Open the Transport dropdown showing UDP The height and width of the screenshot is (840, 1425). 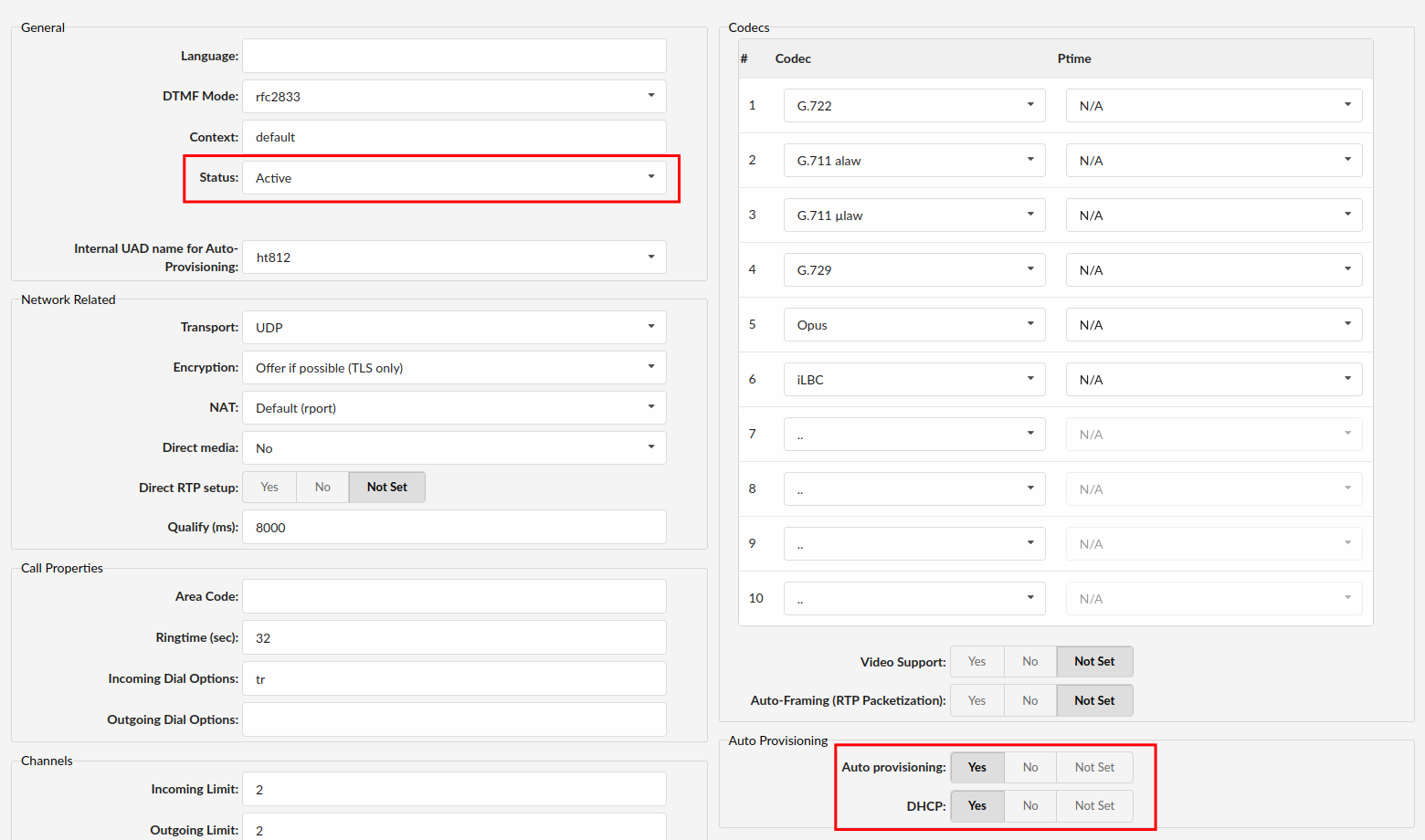pyautogui.click(x=454, y=327)
